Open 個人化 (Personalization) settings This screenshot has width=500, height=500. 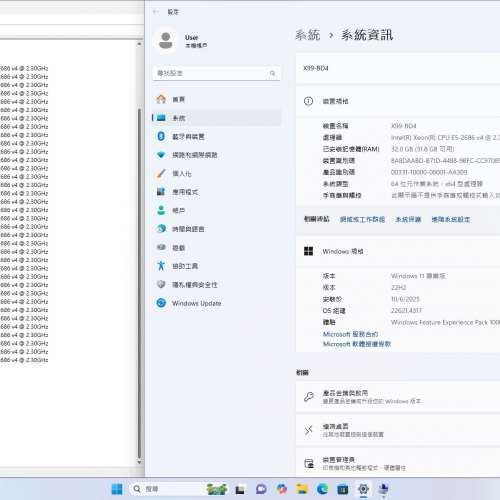tap(217, 173)
